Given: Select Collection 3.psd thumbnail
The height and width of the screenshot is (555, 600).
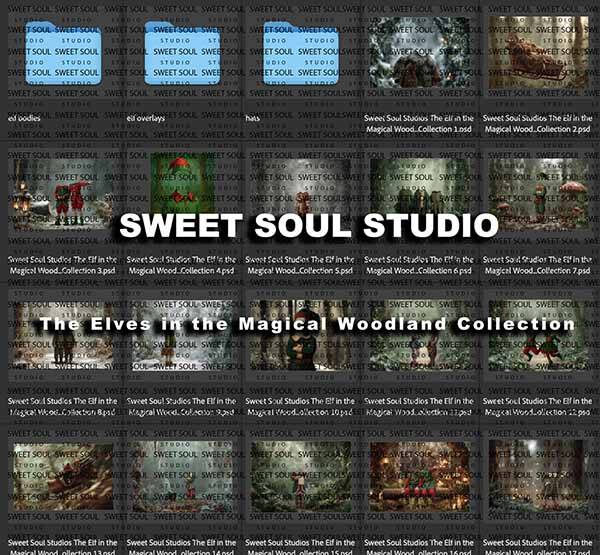Looking at the screenshot, I should click(63, 194).
